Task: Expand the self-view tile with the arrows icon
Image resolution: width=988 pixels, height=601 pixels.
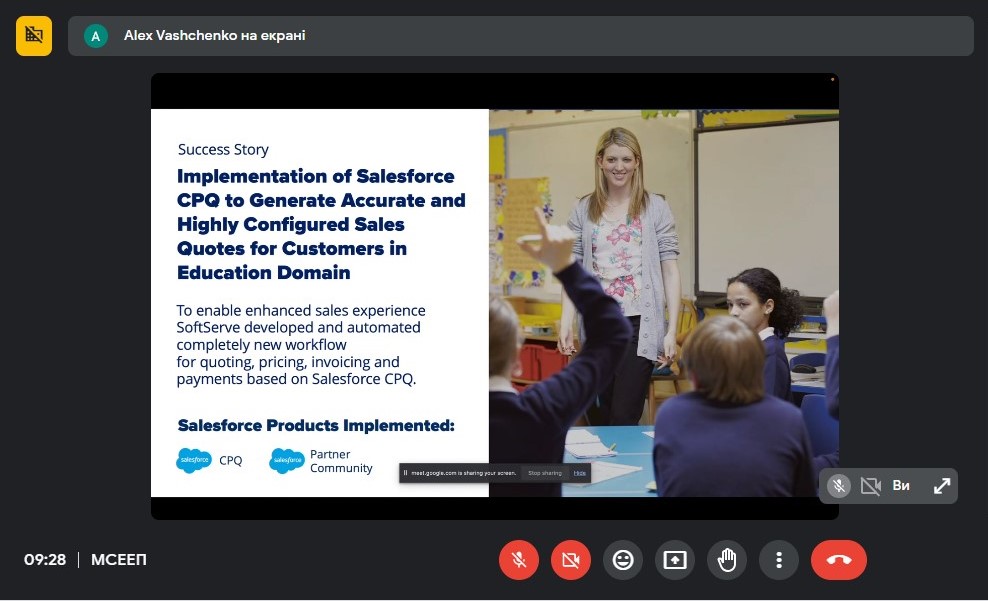Action: [941, 486]
